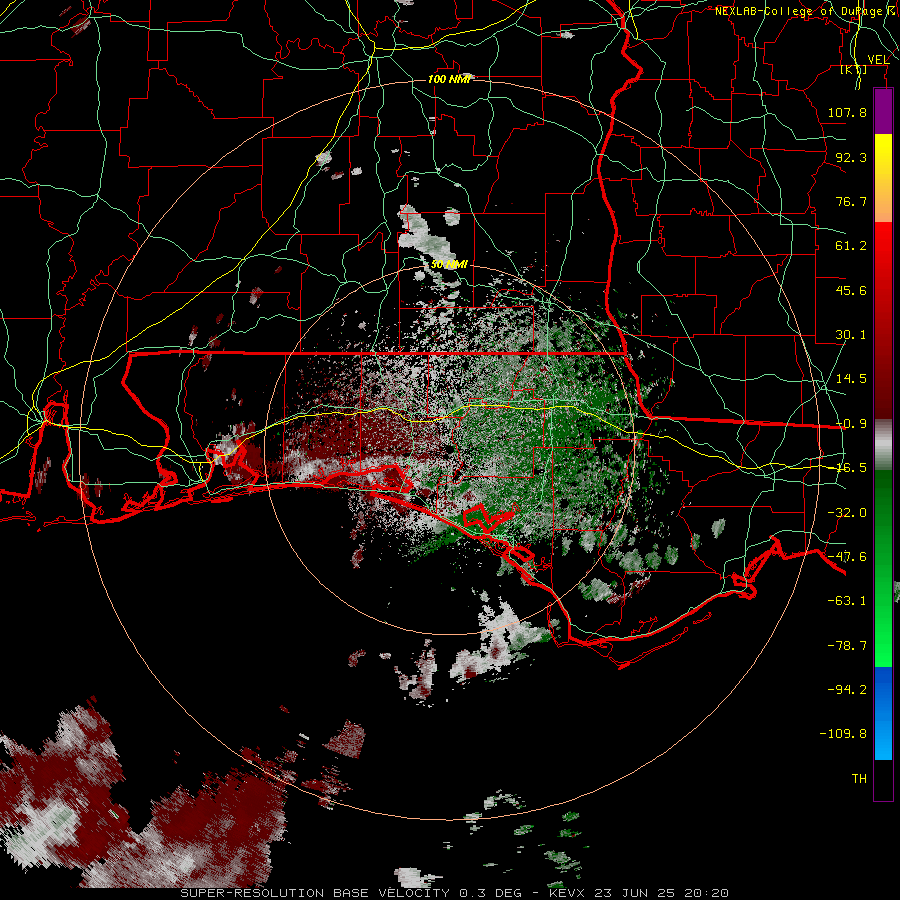Click the 76.7 legend value
900x900 pixels.
pos(851,201)
